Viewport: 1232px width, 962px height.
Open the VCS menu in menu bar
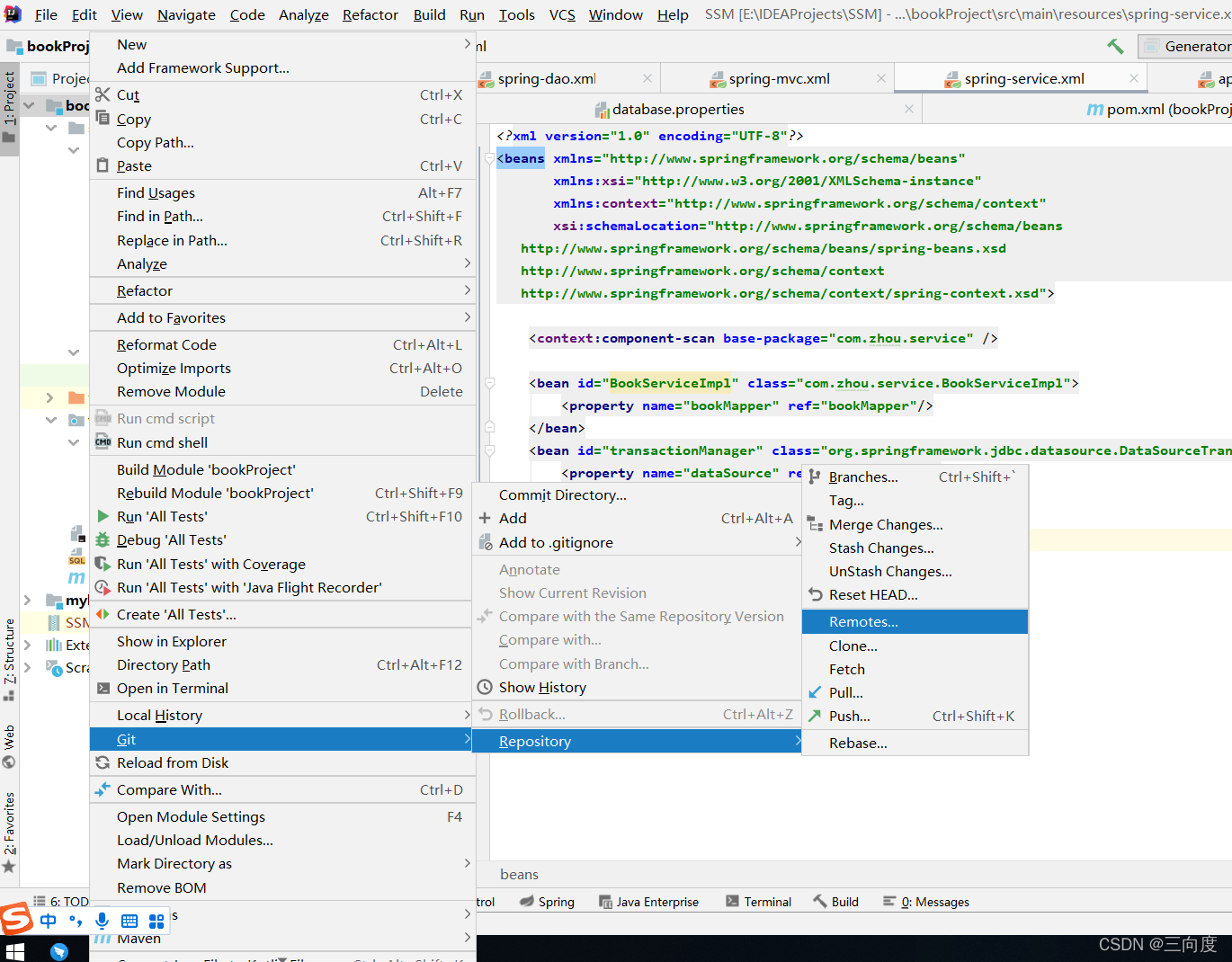pyautogui.click(x=562, y=14)
